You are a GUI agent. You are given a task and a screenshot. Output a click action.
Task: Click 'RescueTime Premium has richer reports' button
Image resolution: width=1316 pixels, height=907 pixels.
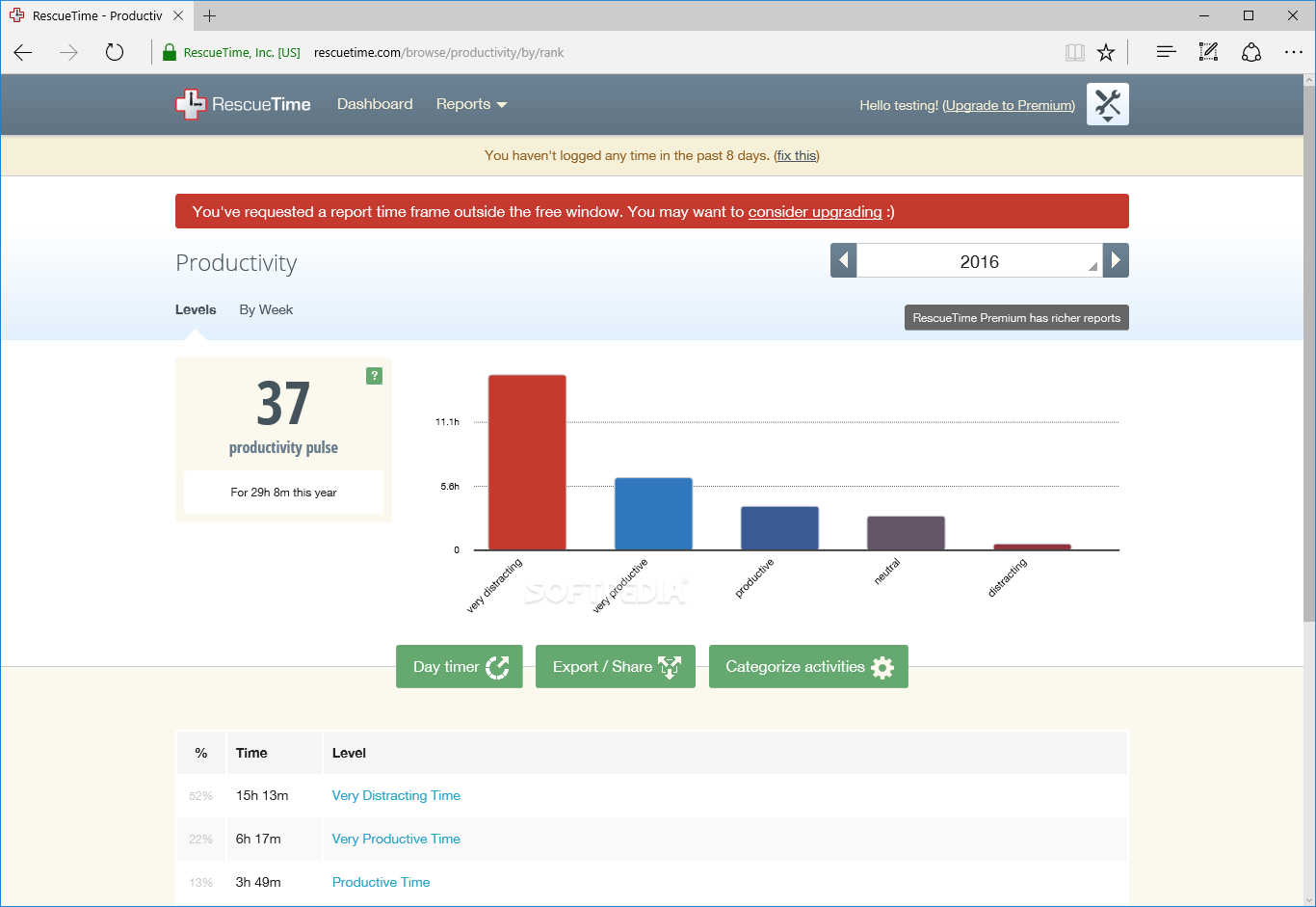[1016, 318]
